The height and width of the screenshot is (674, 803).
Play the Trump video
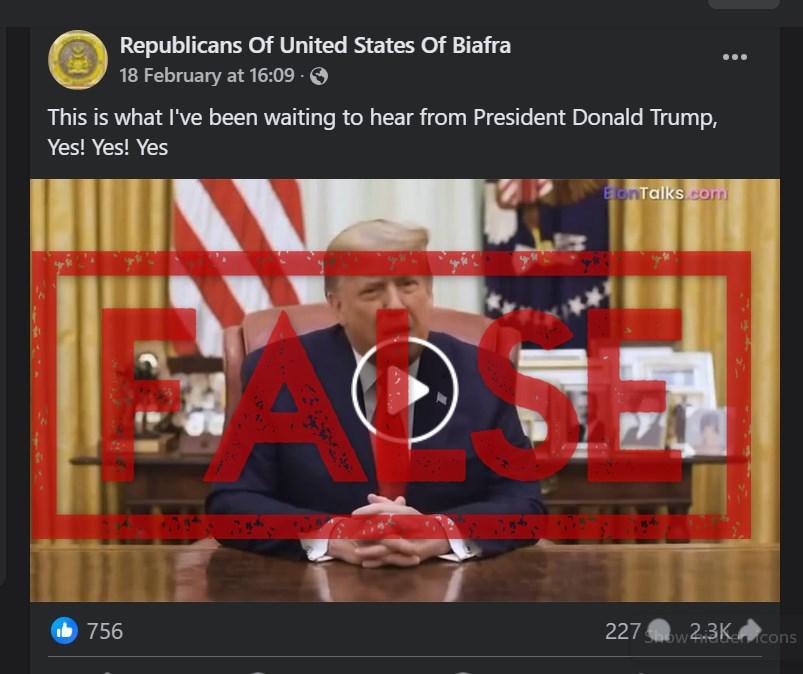click(x=405, y=390)
